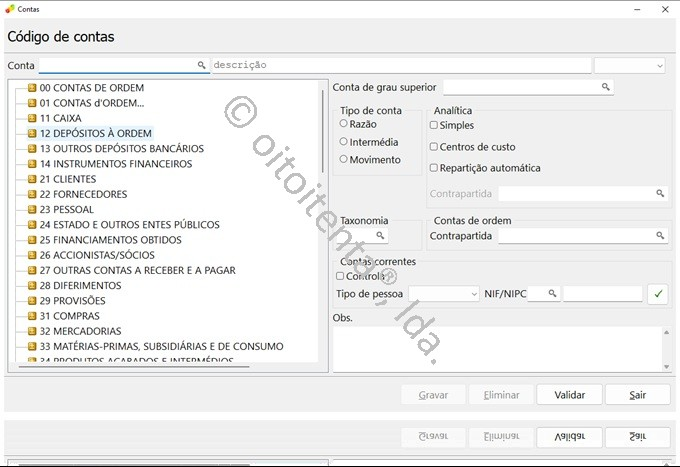Toggle the Controla checkbox in Contas correntes
The height and width of the screenshot is (467, 680).
point(340,276)
